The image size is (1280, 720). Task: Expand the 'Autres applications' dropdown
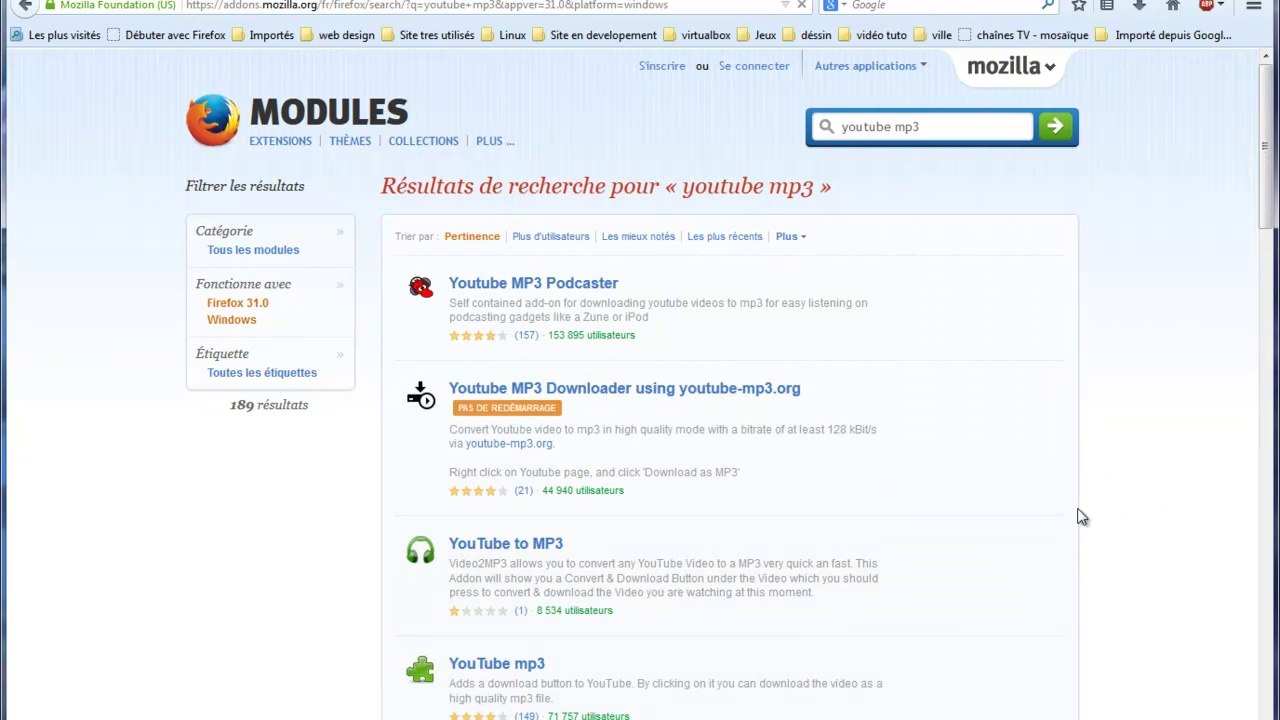[871, 66]
